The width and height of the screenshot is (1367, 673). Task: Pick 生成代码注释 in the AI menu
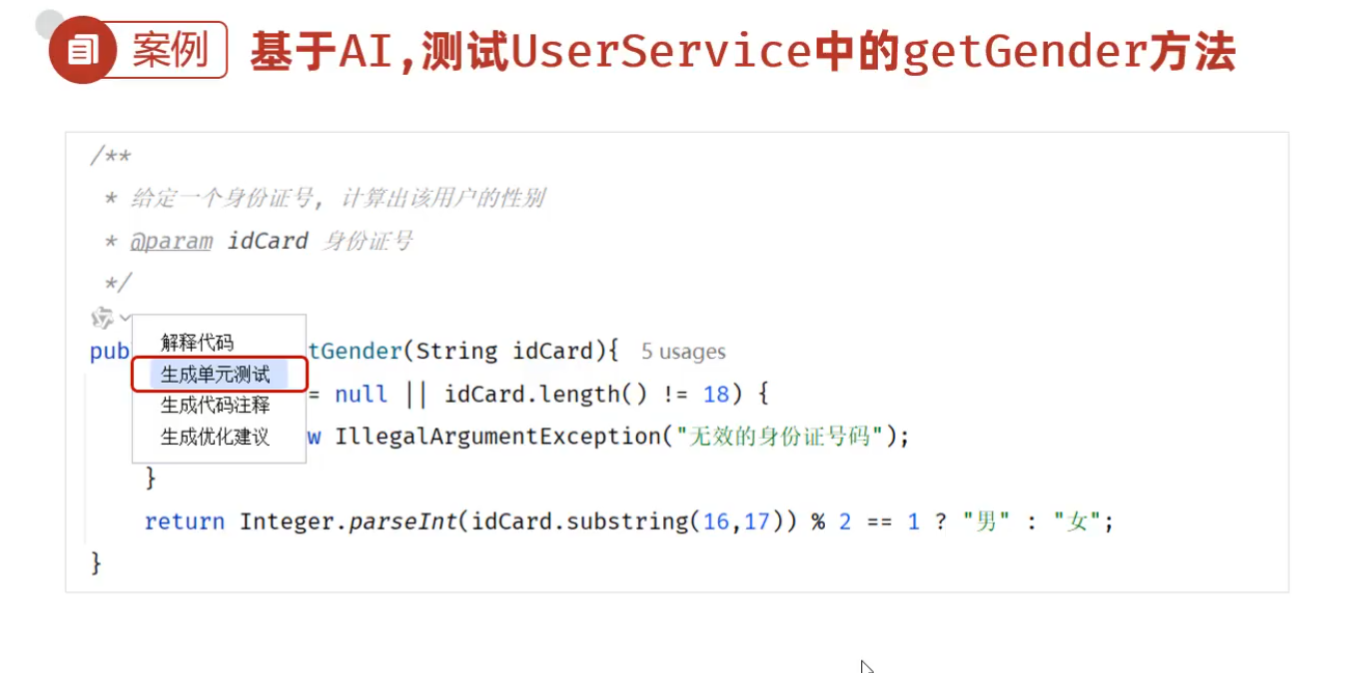tap(215, 405)
